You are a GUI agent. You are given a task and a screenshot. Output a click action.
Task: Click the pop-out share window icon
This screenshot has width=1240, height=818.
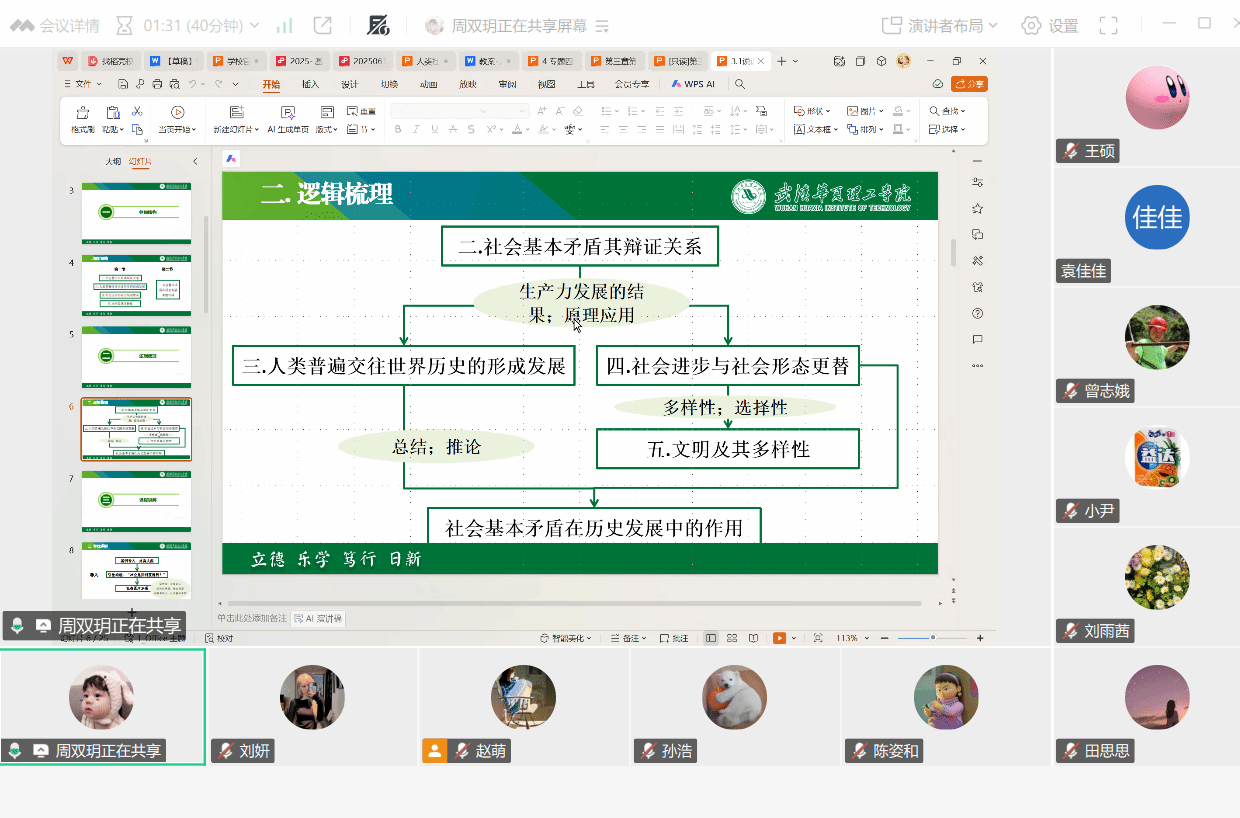coord(322,26)
